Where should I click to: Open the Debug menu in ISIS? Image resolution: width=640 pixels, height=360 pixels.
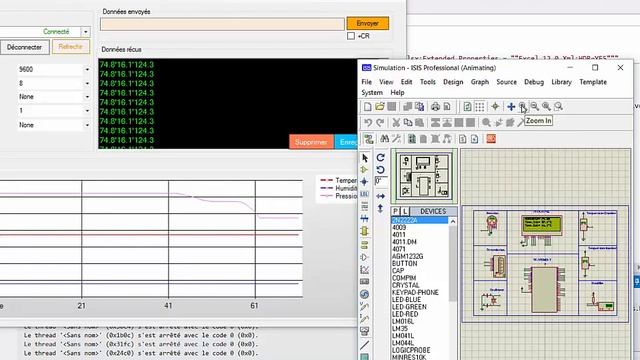coord(534,82)
